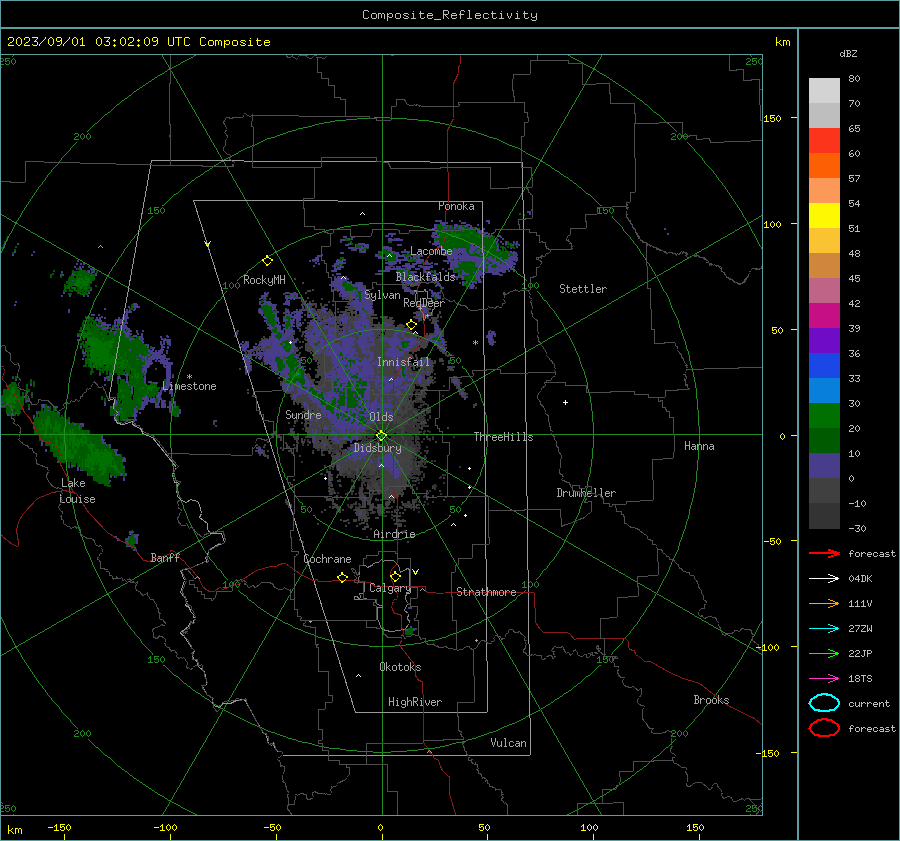Click the Okotoks label
Screen dimensions: 900x841
pyautogui.click(x=400, y=667)
